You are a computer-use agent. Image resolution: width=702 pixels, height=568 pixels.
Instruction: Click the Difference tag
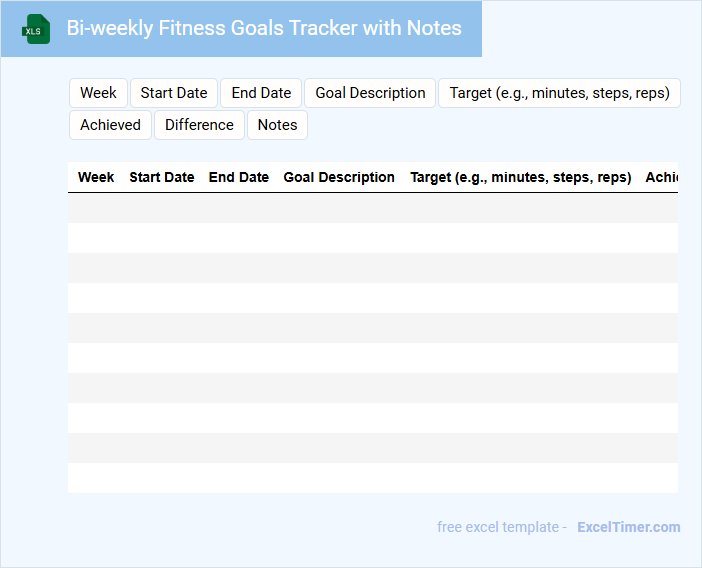point(199,125)
